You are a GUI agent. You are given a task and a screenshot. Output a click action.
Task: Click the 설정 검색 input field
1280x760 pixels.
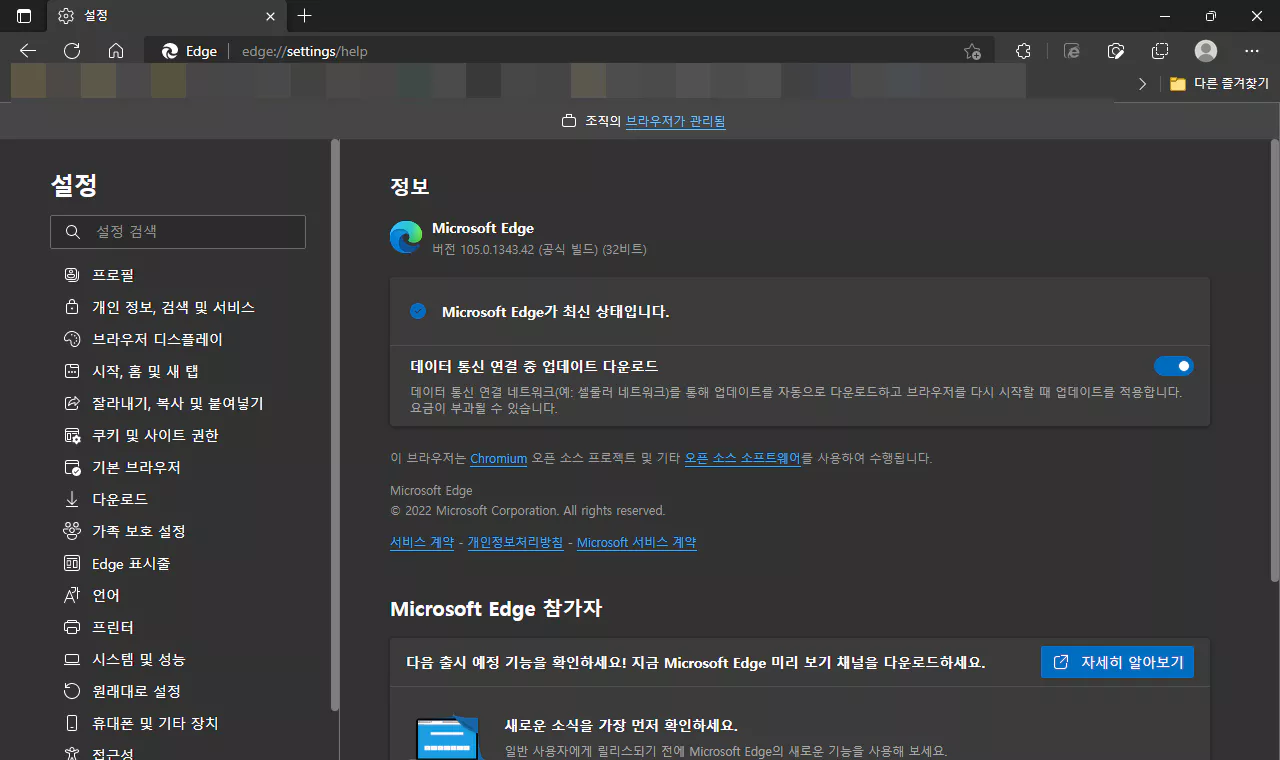pyautogui.click(x=178, y=231)
